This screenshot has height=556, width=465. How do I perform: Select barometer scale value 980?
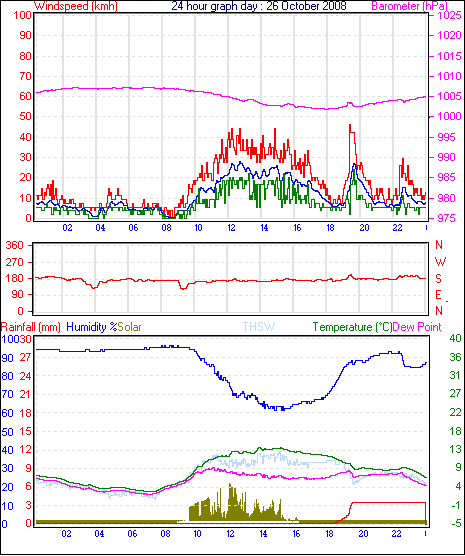447,198
